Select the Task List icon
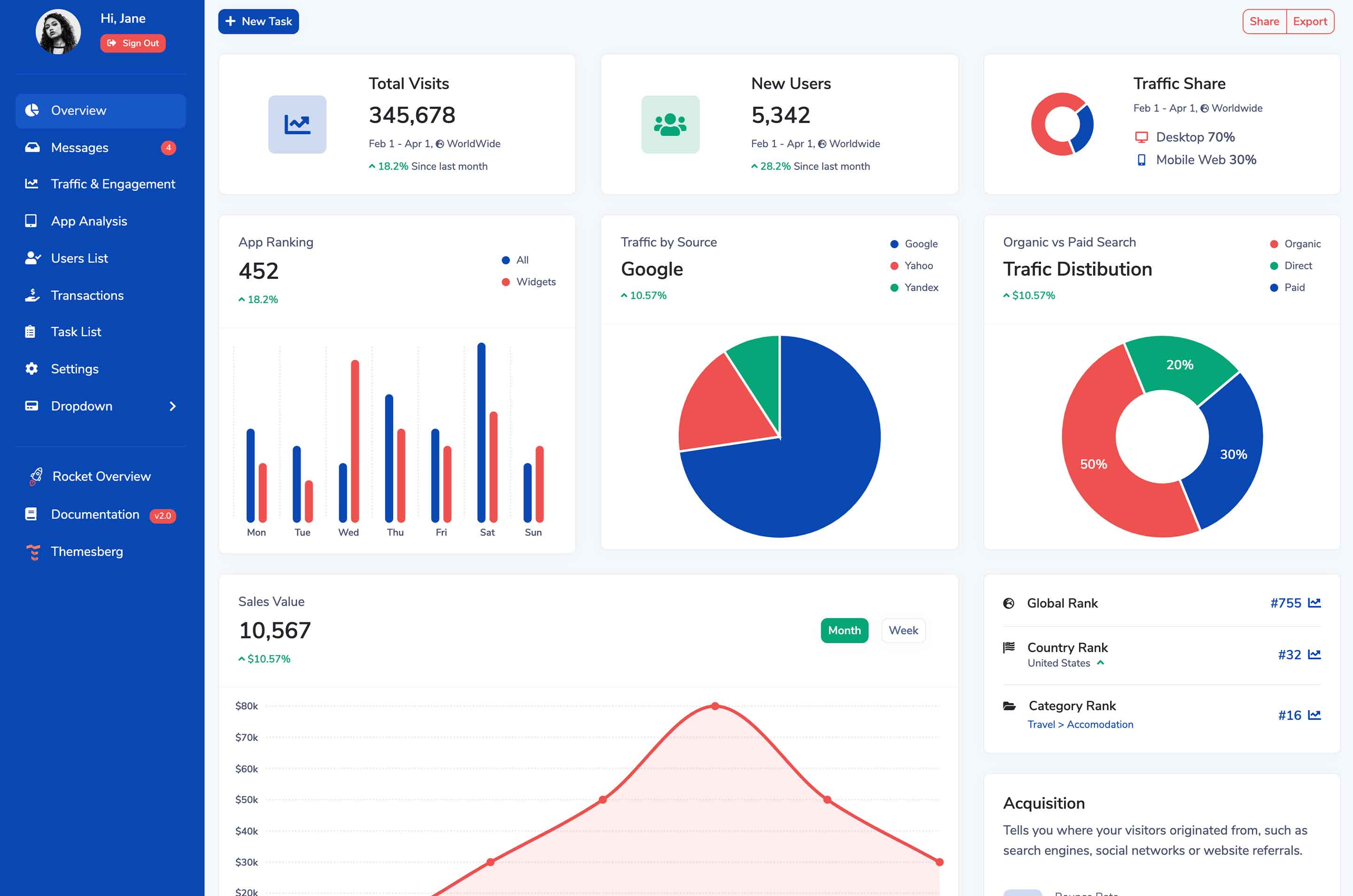Image resolution: width=1353 pixels, height=896 pixels. 32,332
